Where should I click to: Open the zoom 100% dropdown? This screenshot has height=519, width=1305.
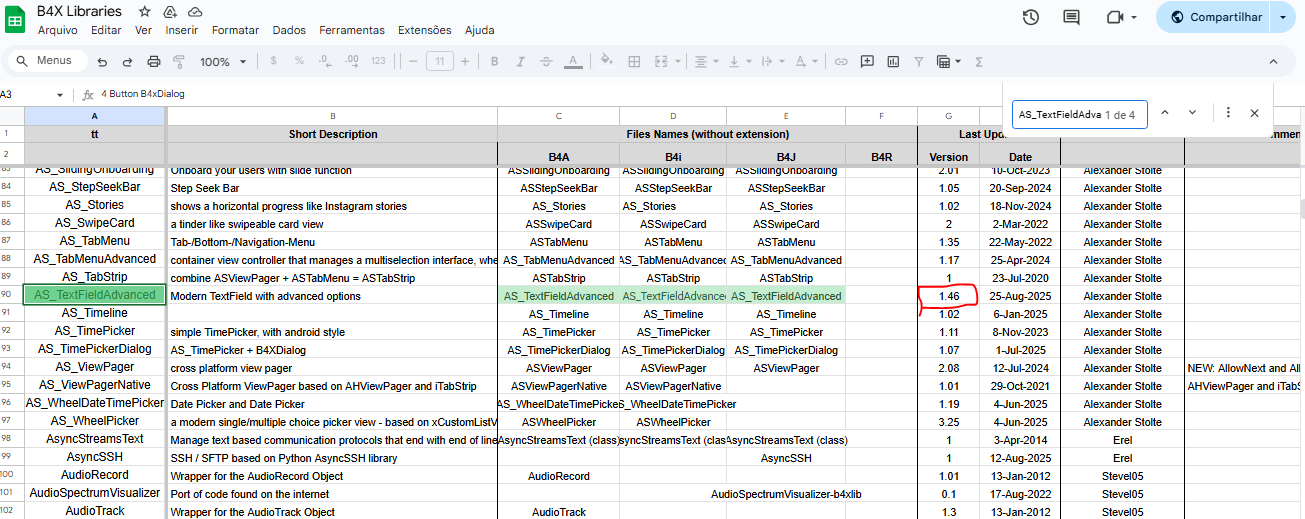[x=223, y=62]
